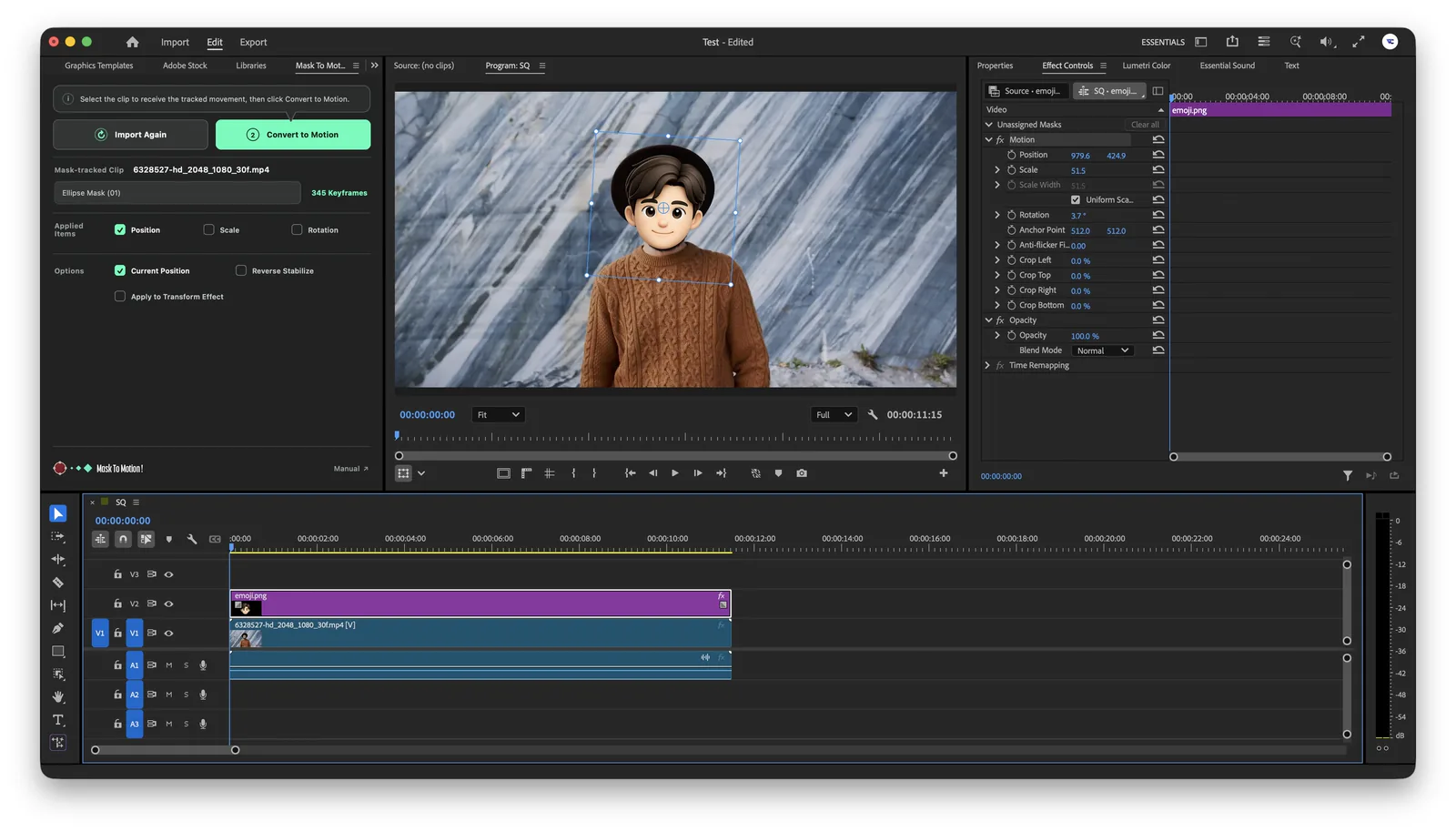Select the Selection arrow tool

pyautogui.click(x=58, y=514)
